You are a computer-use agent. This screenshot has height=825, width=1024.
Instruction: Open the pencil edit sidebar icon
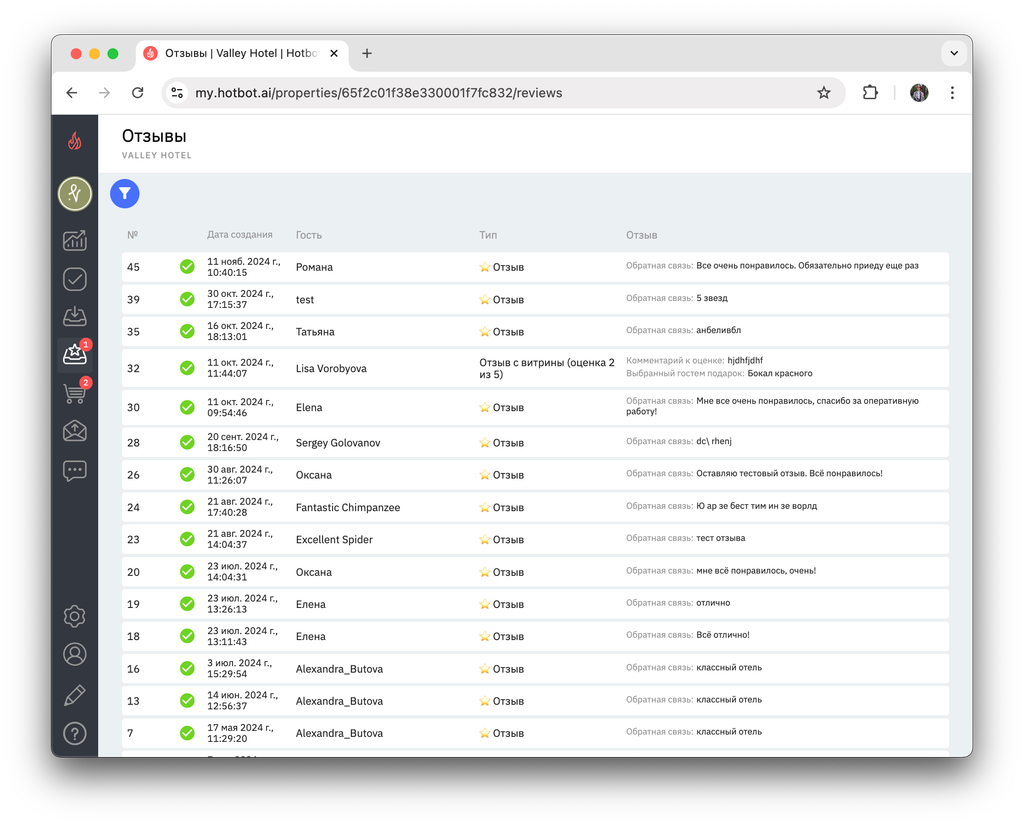click(74, 694)
